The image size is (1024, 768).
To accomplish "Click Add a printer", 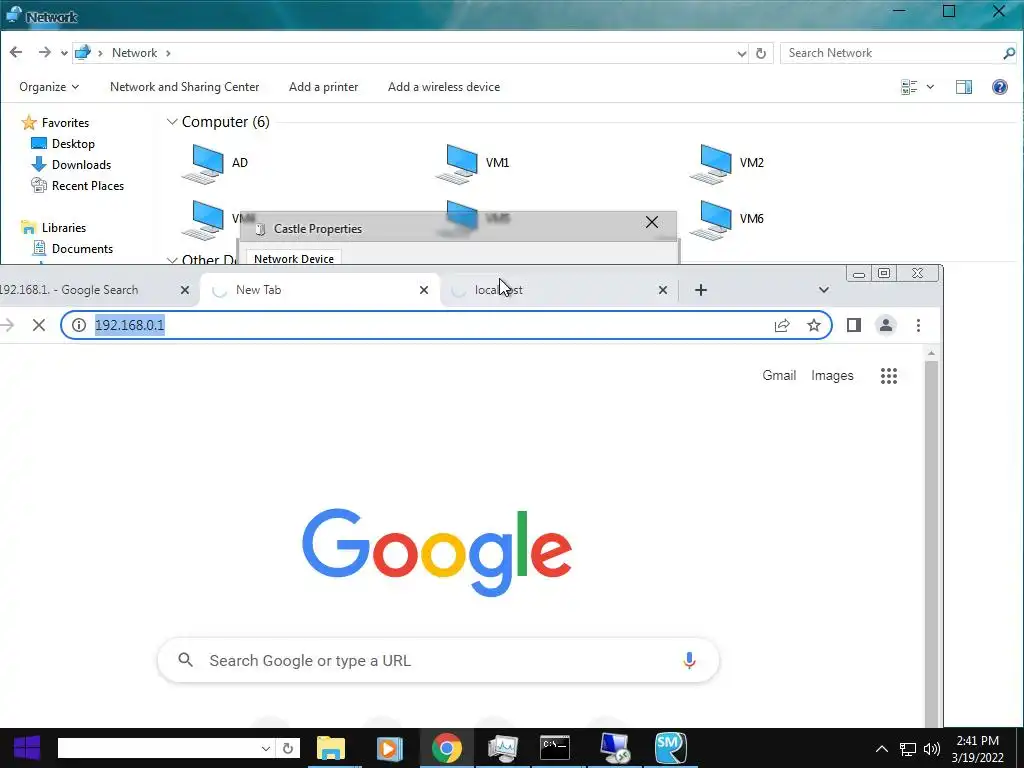I will 323,87.
